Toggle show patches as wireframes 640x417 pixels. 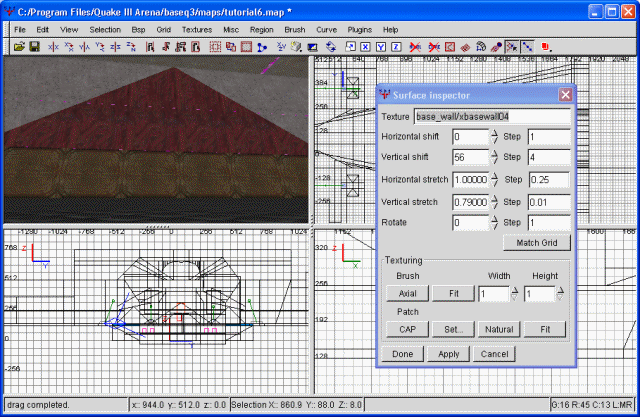coord(465,47)
